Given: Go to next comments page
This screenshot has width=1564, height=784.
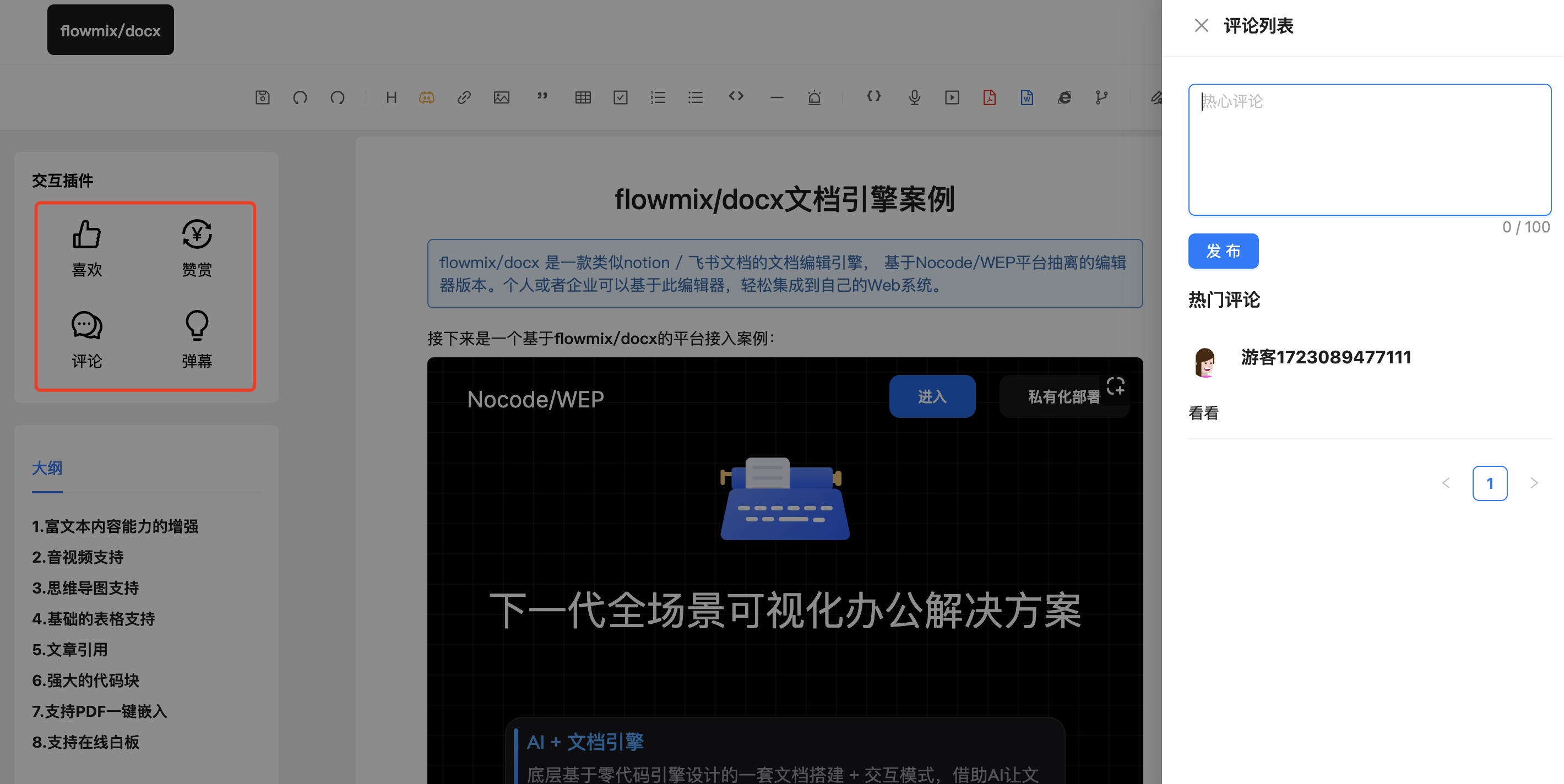Looking at the screenshot, I should tap(1534, 483).
